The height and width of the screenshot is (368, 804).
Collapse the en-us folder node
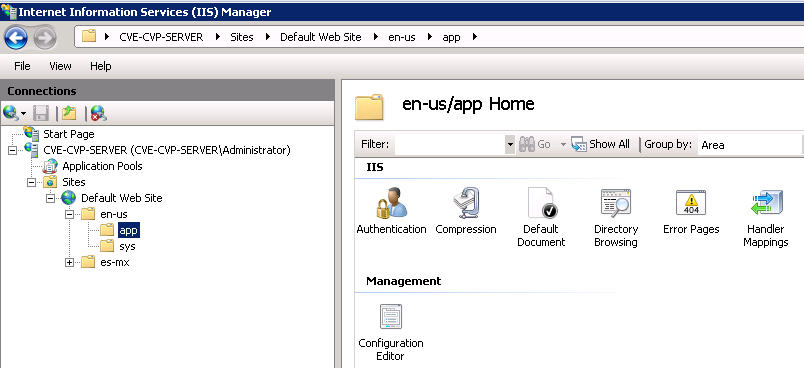[69, 214]
